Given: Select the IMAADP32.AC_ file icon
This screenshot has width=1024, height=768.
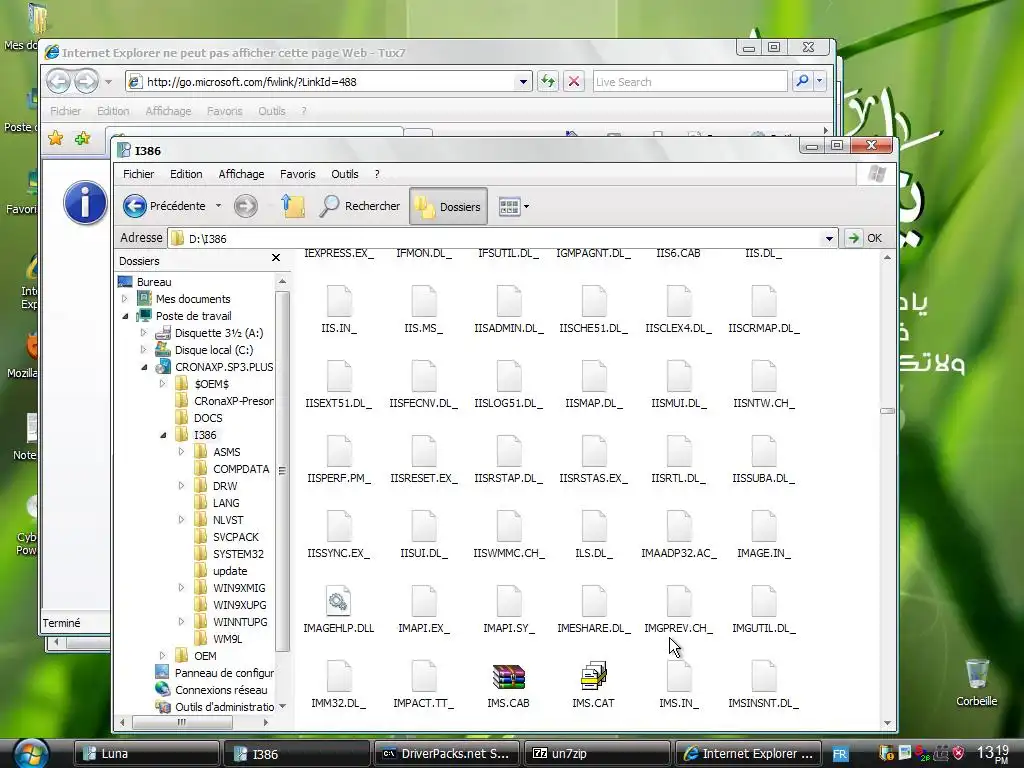Looking at the screenshot, I should coord(679,526).
